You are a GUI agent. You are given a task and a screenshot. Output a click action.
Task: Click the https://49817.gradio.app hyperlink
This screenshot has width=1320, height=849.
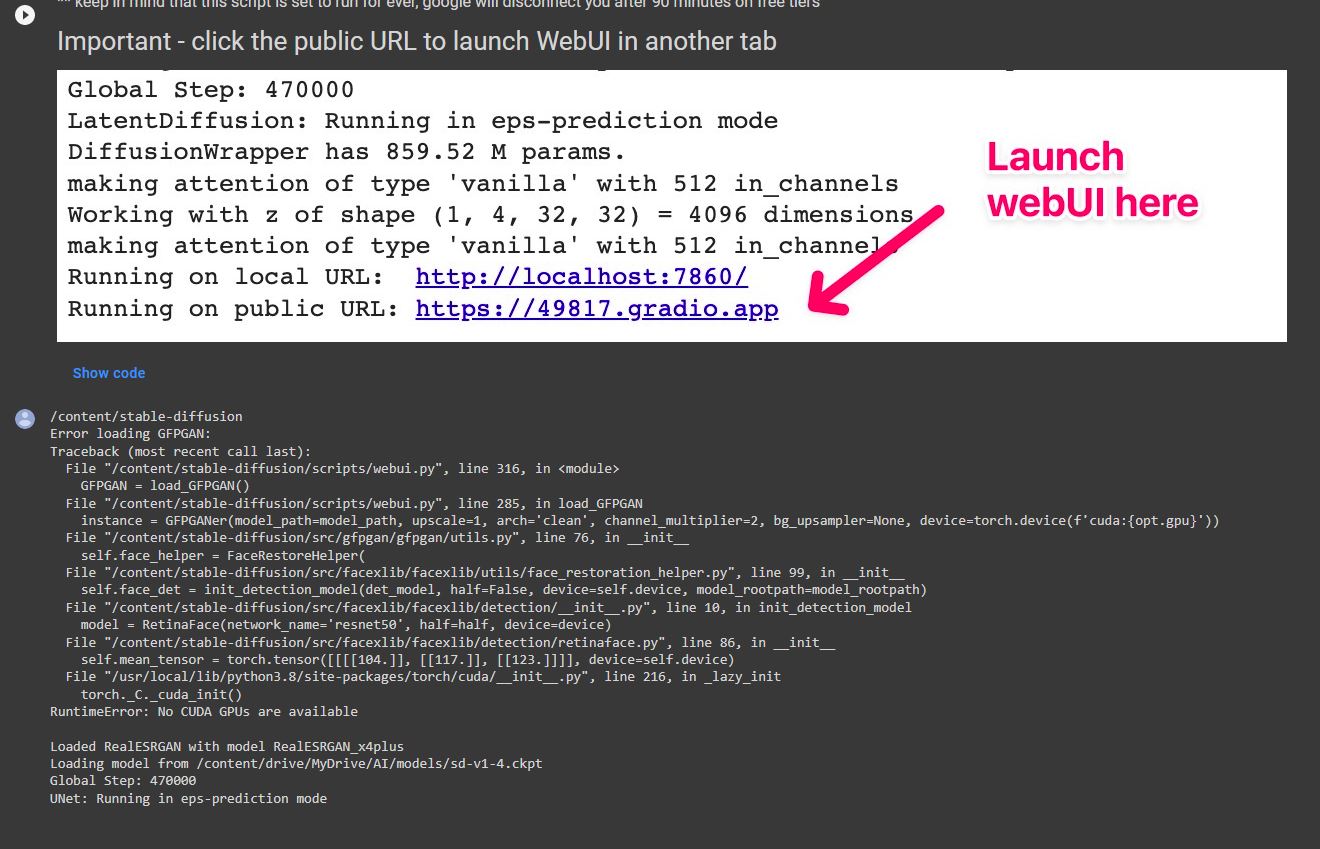coord(597,308)
